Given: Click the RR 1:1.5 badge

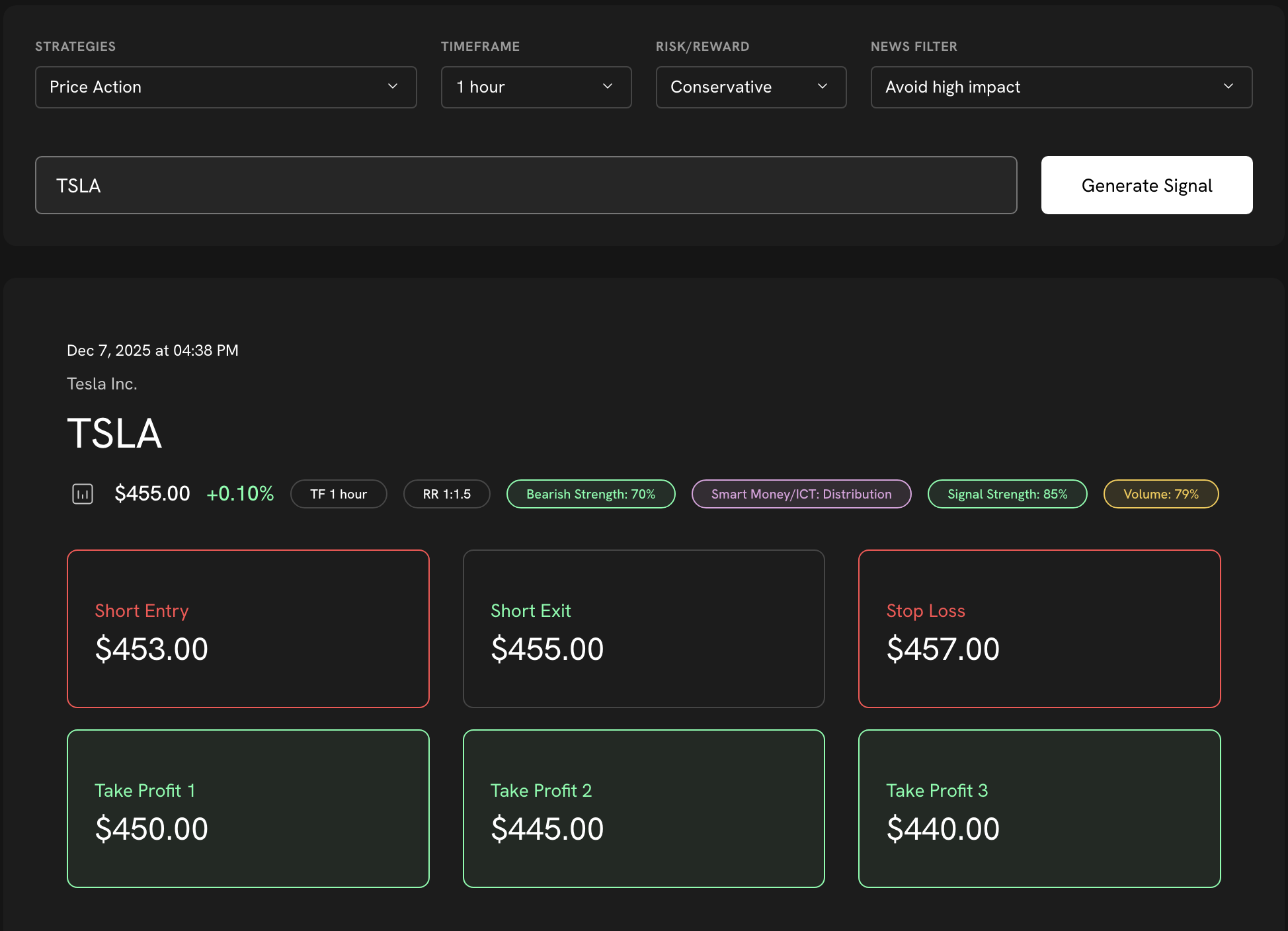Looking at the screenshot, I should tap(446, 494).
